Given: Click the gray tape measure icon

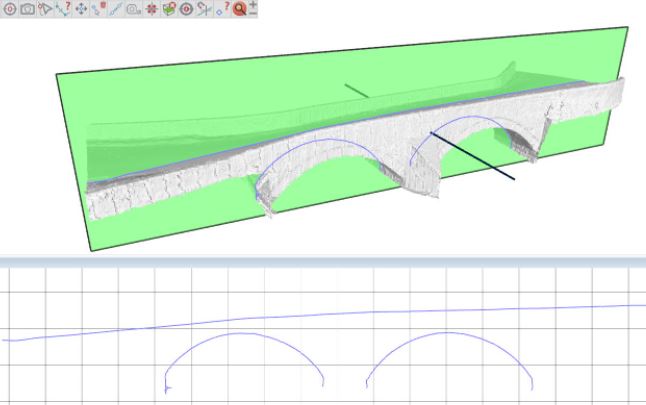Looking at the screenshot, I should 134,9.
